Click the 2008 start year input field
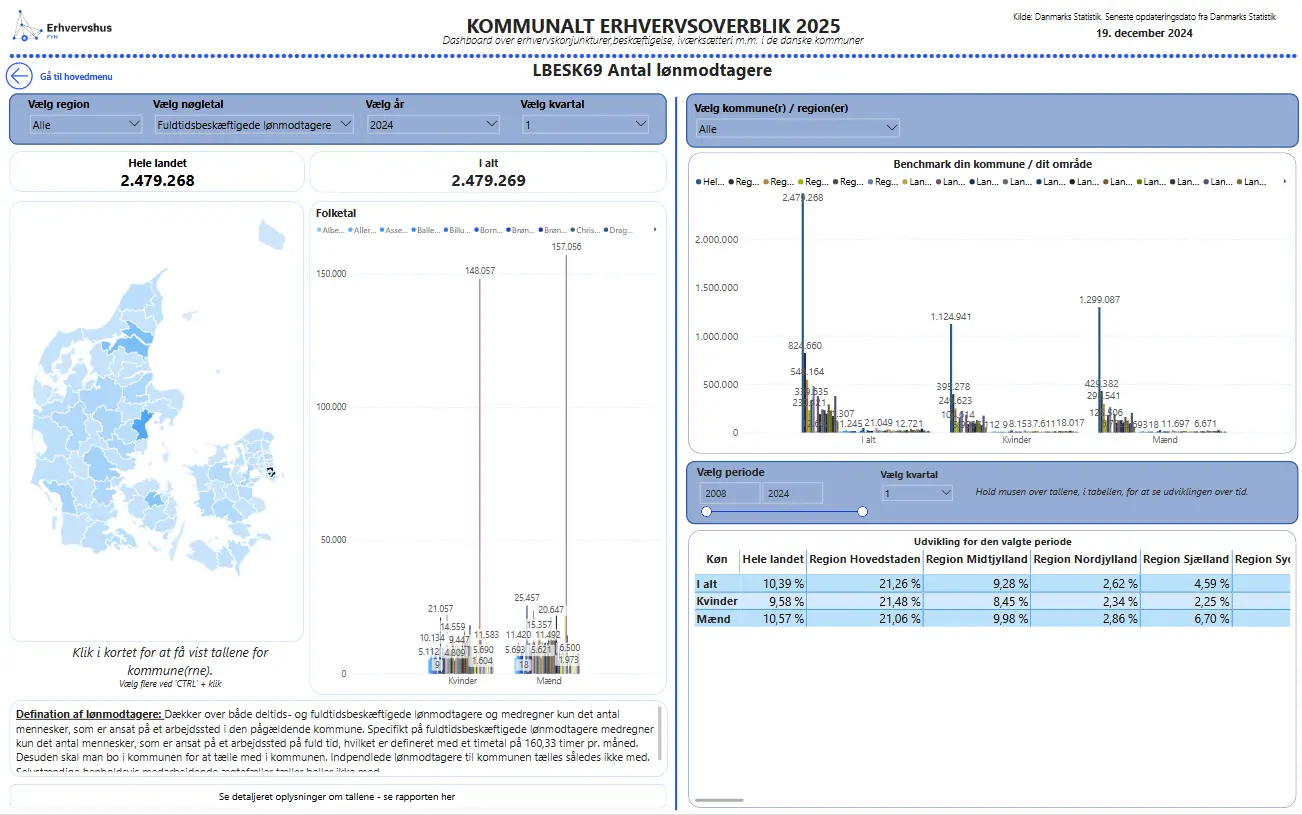The width and height of the screenshot is (1302, 815). click(x=729, y=493)
